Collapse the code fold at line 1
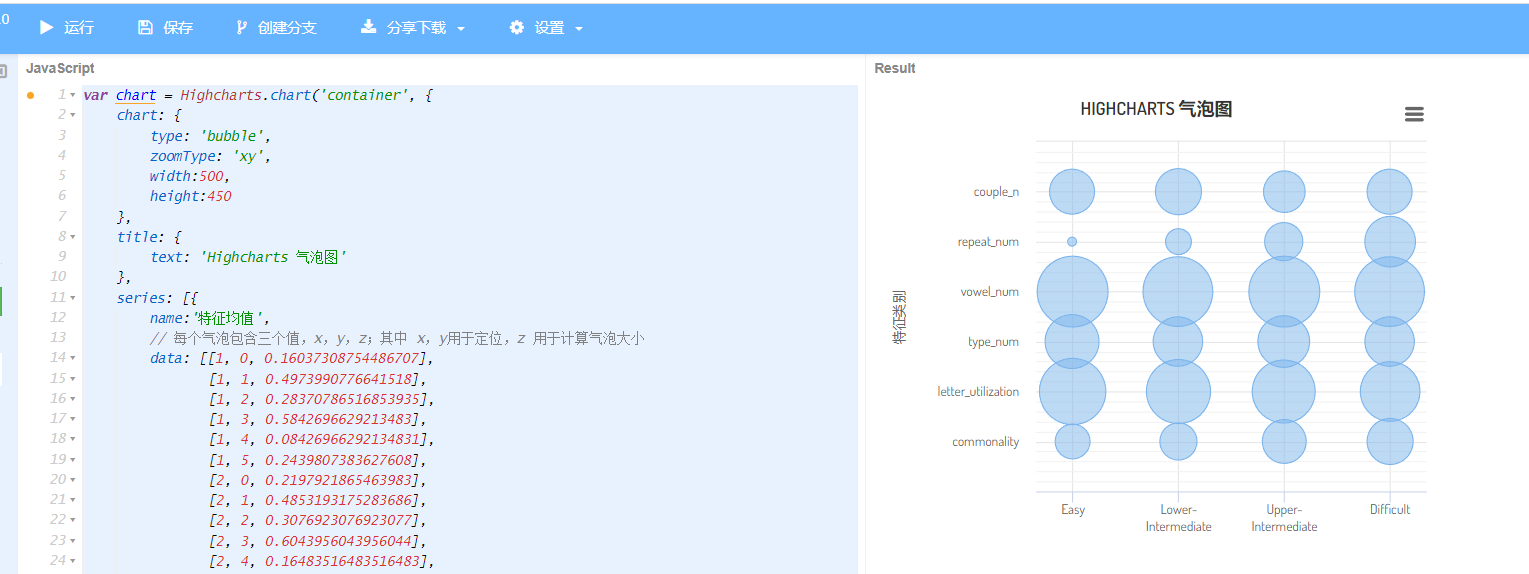 (73, 95)
